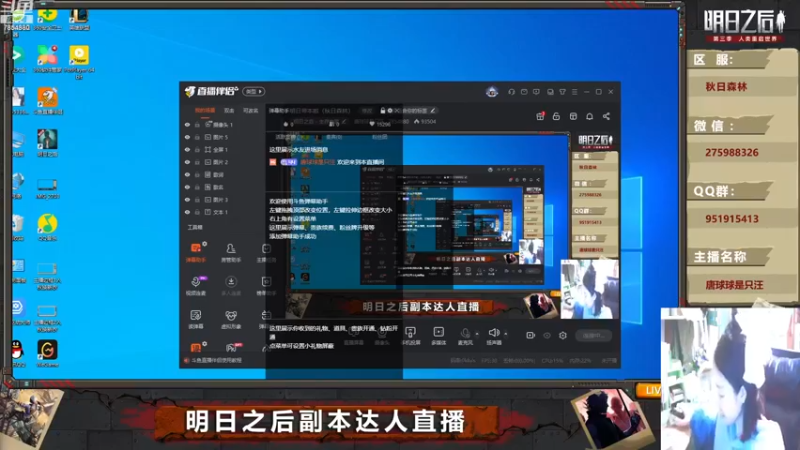The image size is (800, 450).
Task: Select the 图片 3 source row
Action: click(x=222, y=199)
